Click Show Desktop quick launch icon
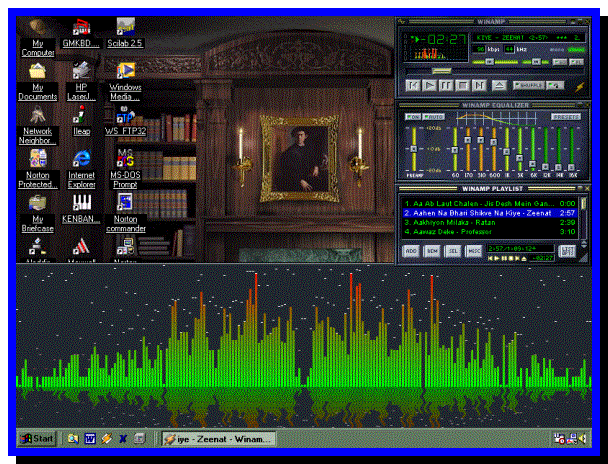 pos(140,439)
